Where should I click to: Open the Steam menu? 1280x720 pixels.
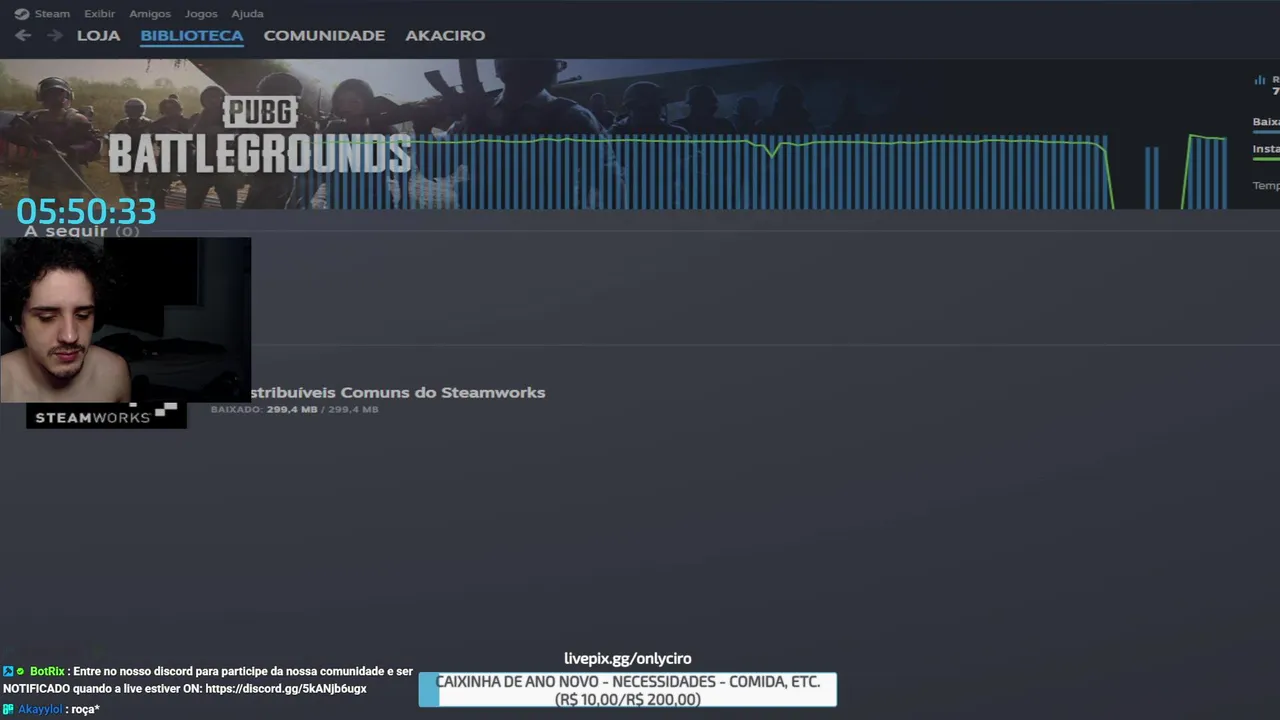coord(52,14)
